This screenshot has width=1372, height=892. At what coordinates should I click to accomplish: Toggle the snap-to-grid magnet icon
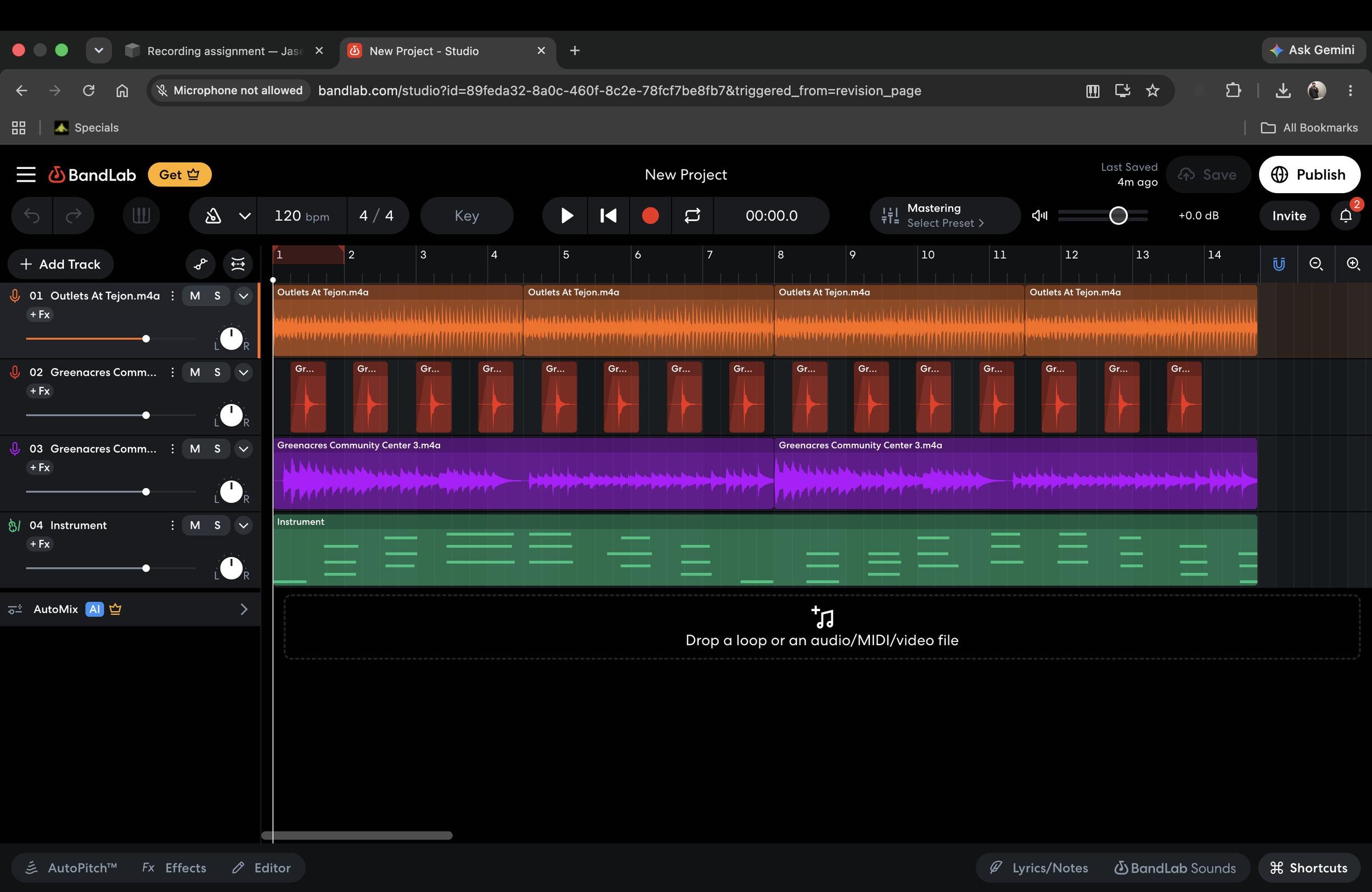[1279, 264]
